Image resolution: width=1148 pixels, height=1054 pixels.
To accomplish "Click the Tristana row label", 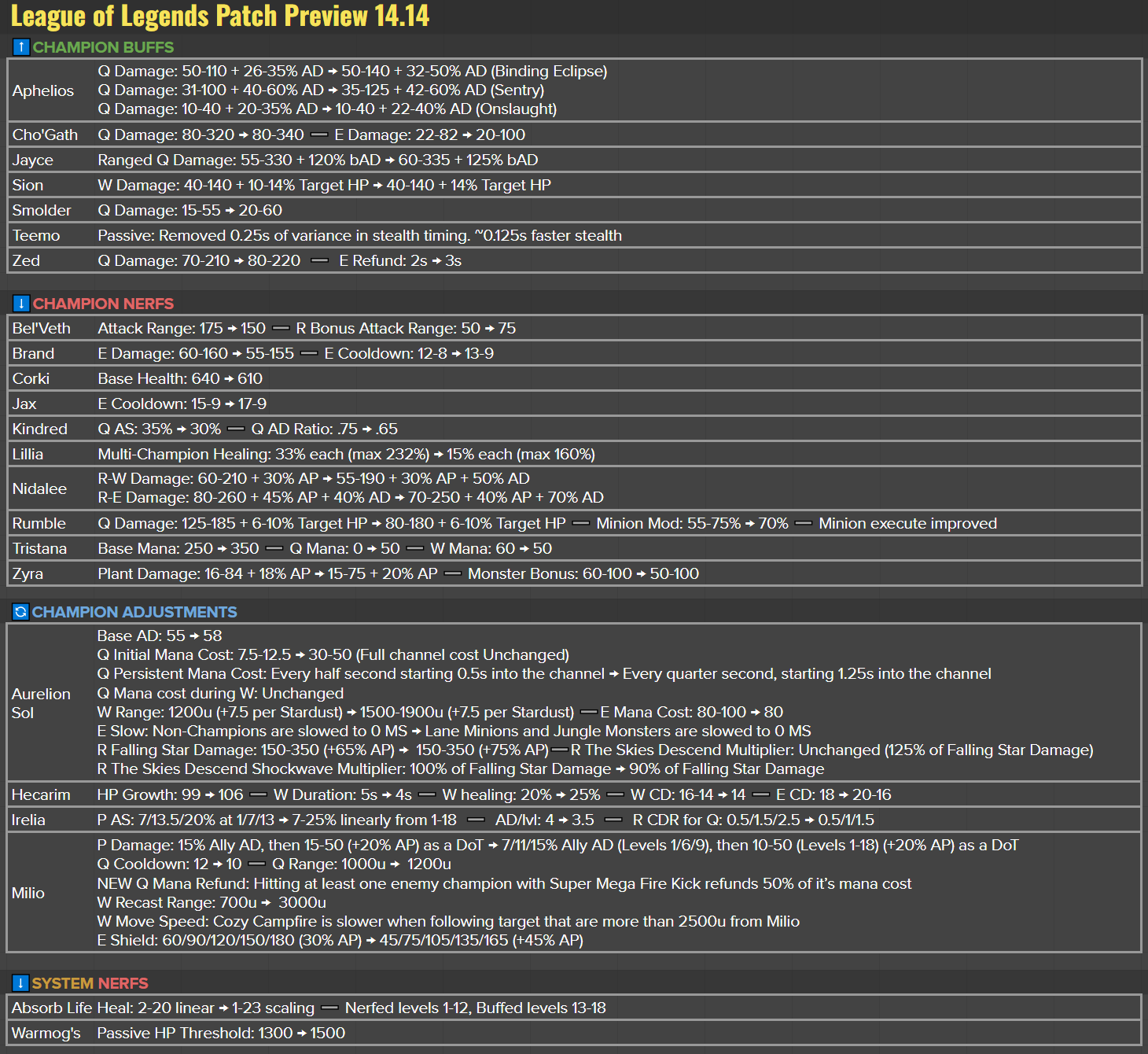I will (39, 548).
